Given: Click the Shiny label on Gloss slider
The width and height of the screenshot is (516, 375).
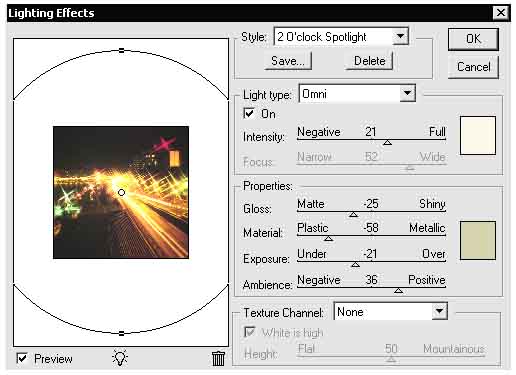Looking at the screenshot, I should tap(432, 204).
